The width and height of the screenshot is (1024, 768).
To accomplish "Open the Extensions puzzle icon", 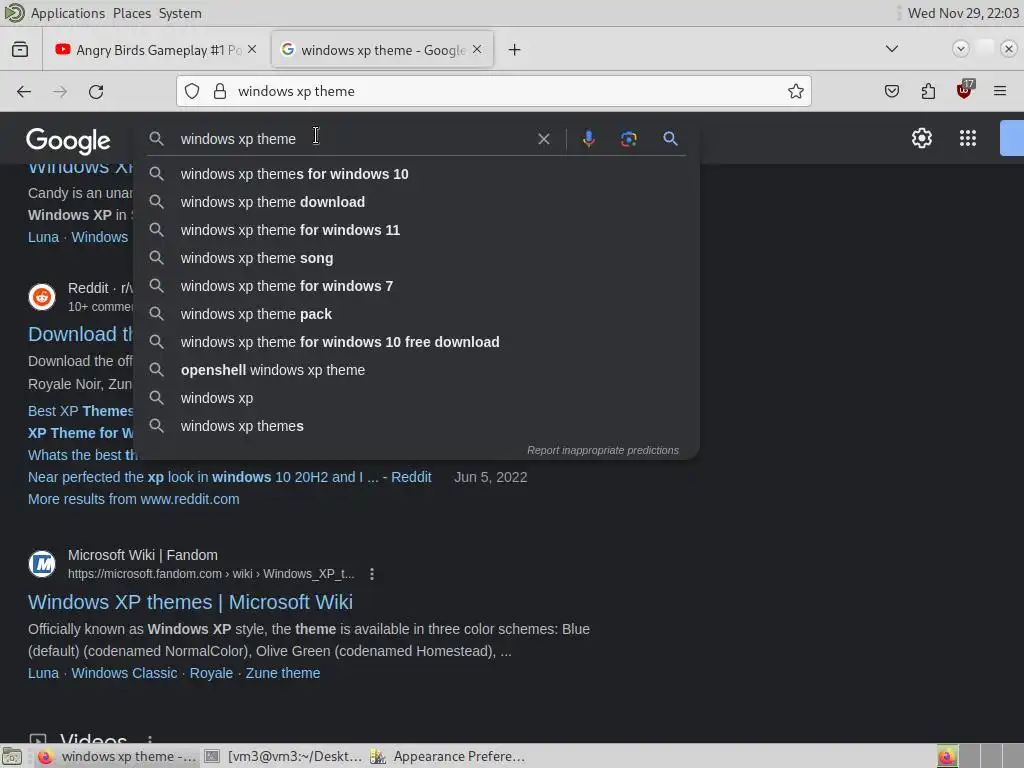I will [928, 91].
